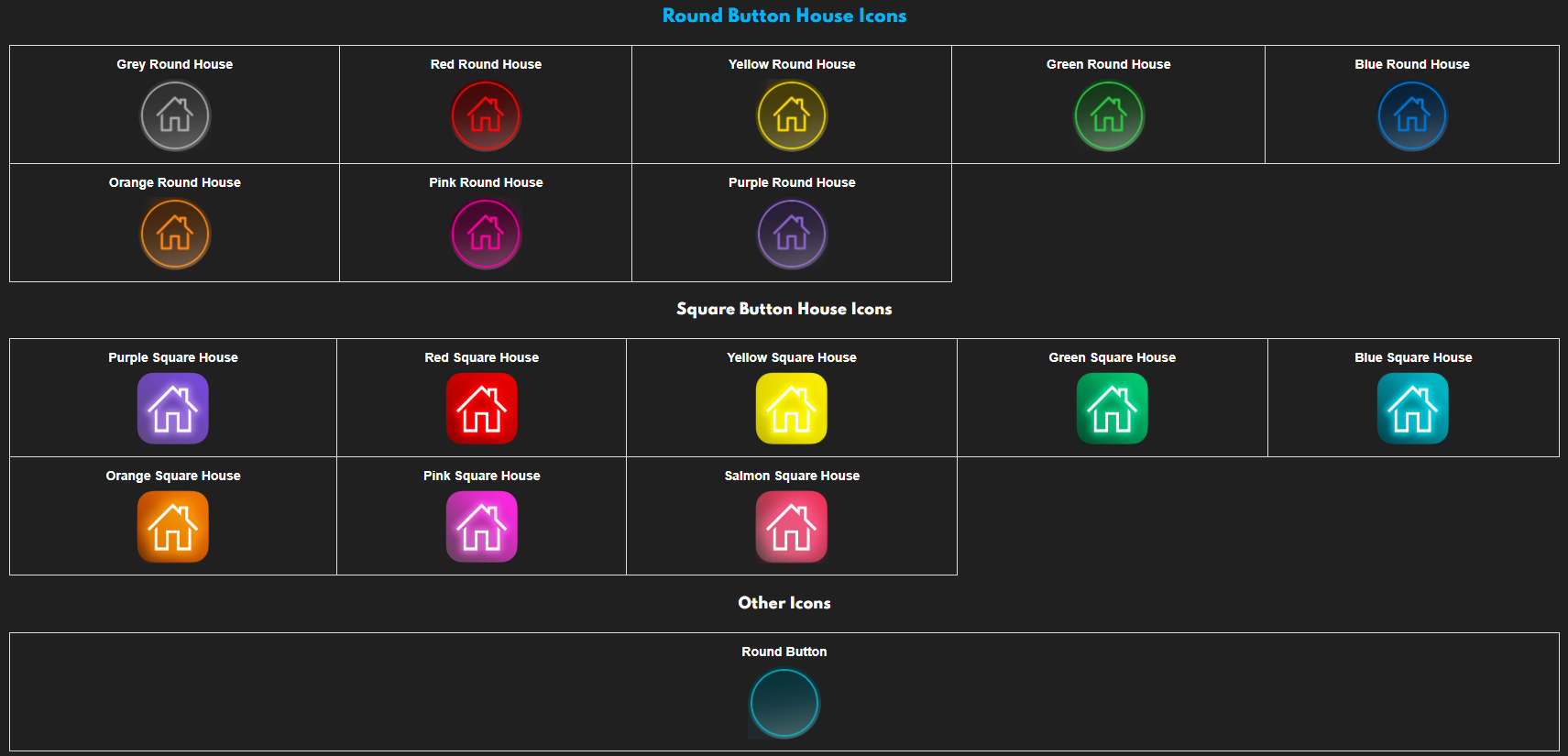Click the Purple Square House icon

coord(173,409)
